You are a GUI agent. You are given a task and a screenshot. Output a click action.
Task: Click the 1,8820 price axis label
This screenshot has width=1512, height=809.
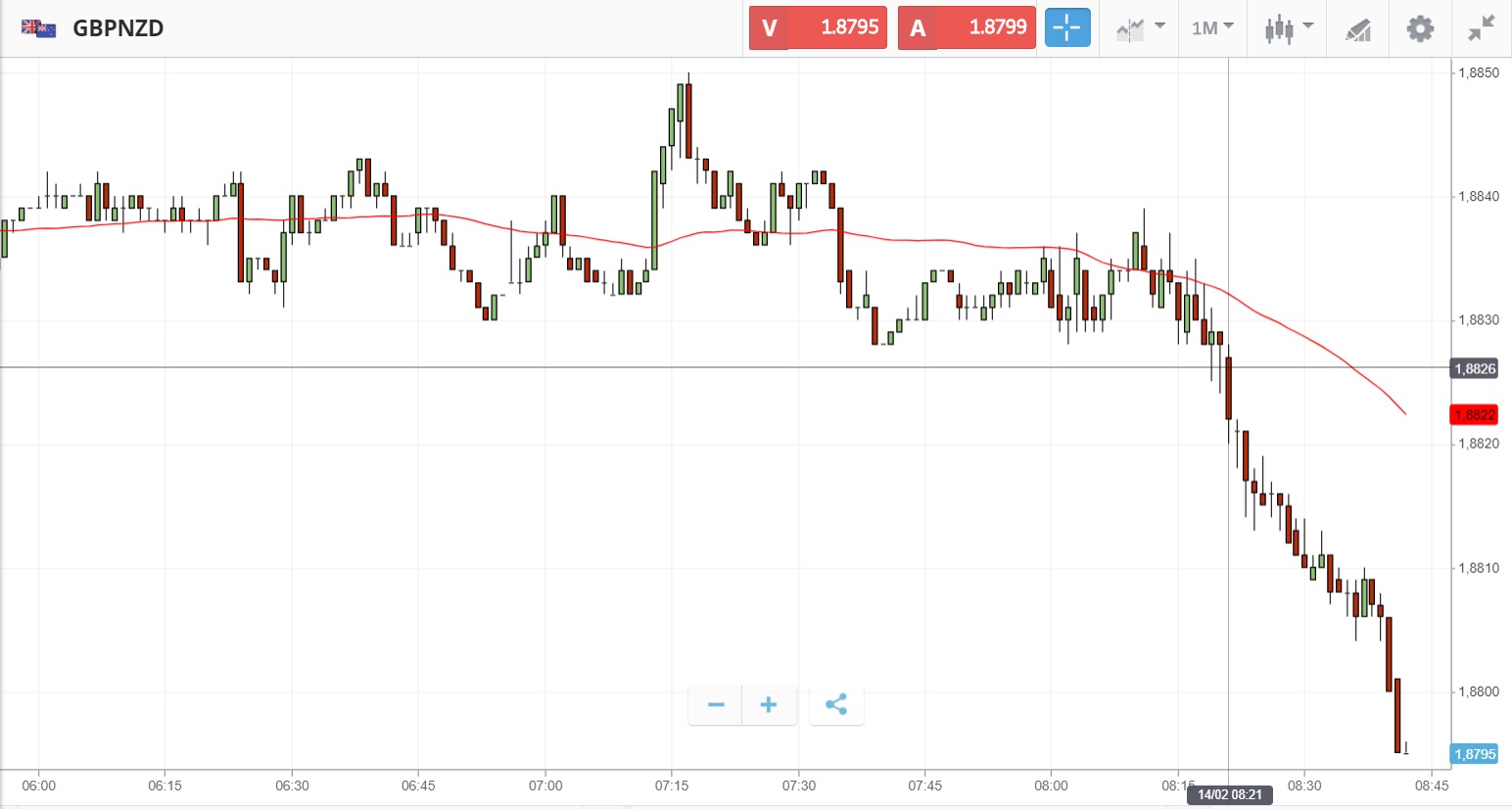click(1479, 444)
